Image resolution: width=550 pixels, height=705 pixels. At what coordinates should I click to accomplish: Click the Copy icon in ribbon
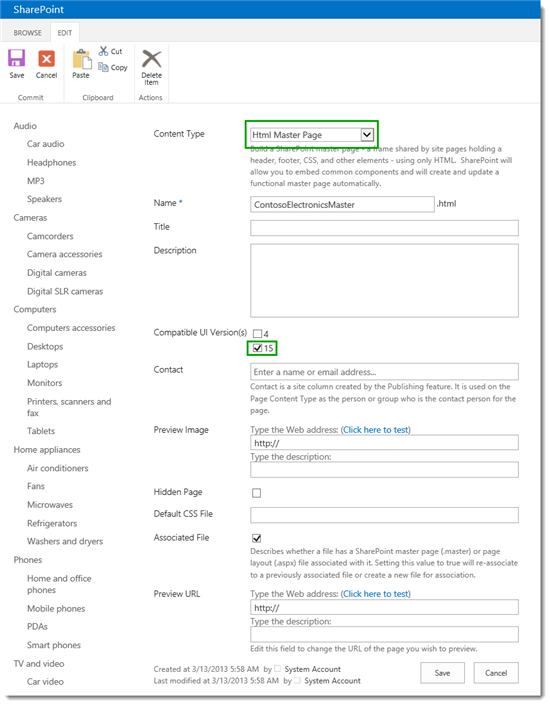(103, 67)
